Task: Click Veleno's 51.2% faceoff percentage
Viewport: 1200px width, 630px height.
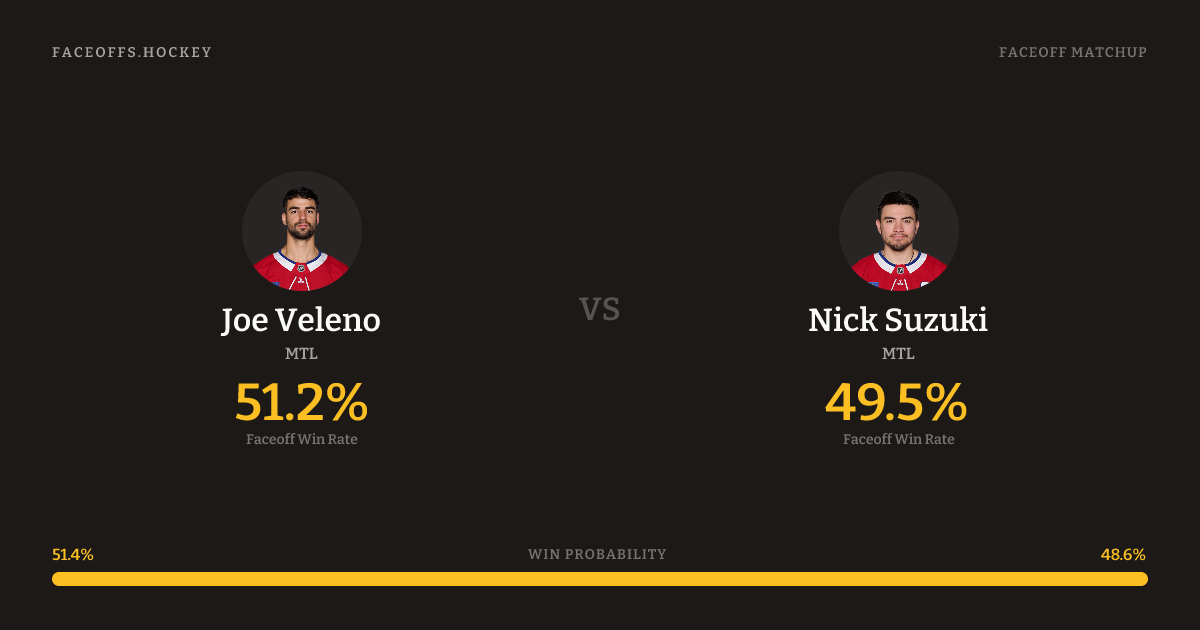Action: [x=301, y=403]
